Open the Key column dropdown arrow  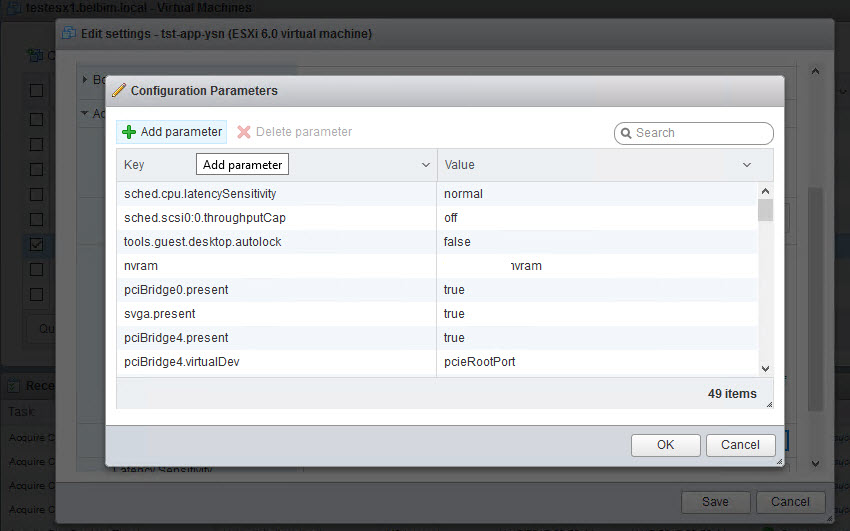click(426, 165)
